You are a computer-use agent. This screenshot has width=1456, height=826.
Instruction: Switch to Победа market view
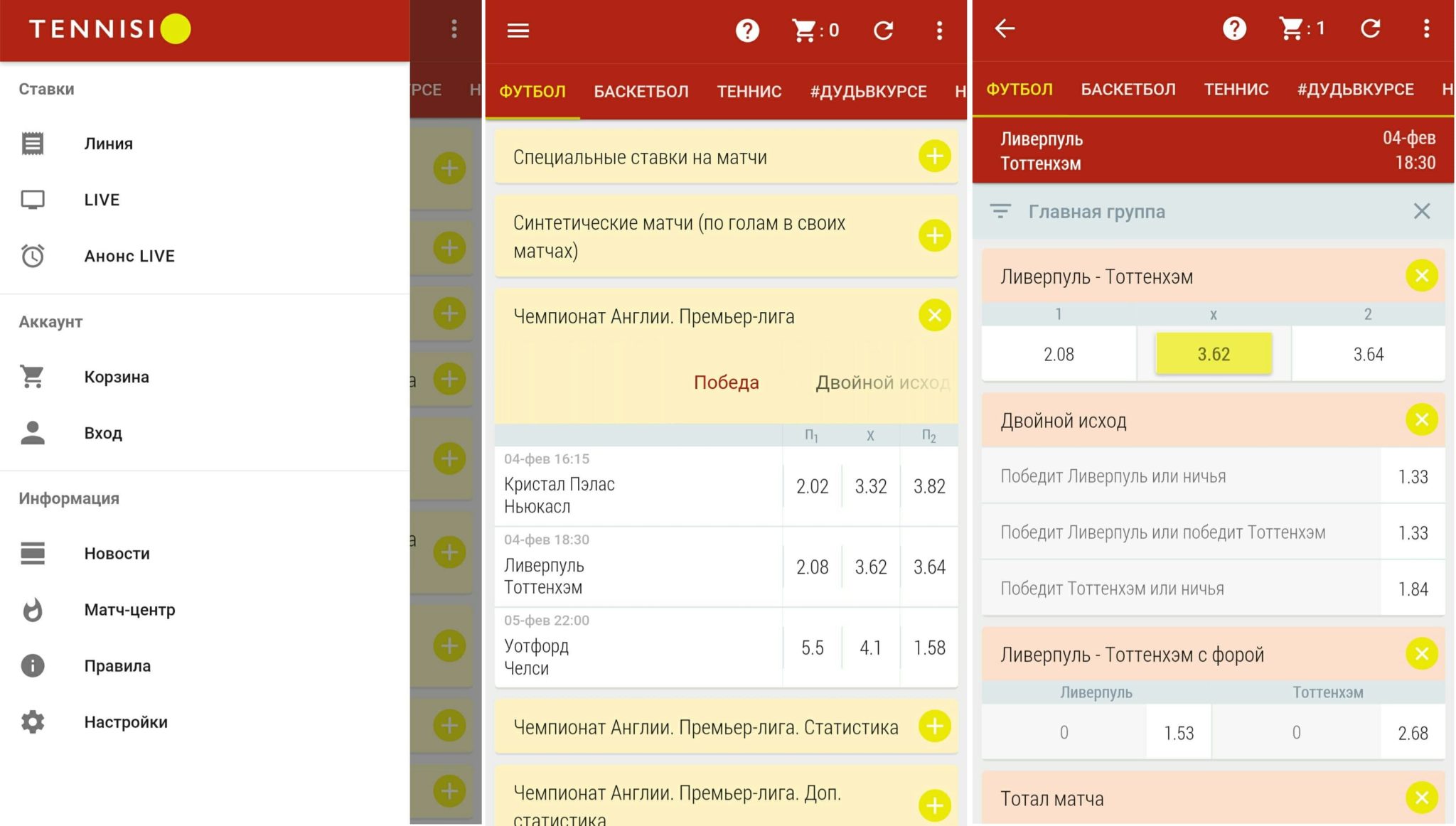point(726,382)
